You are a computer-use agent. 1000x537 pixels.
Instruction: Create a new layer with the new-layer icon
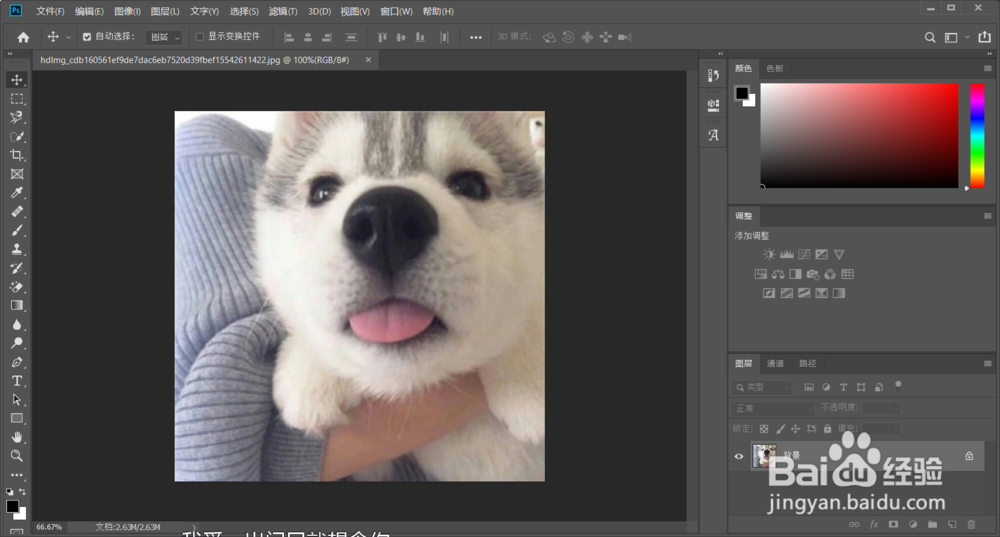click(x=951, y=523)
